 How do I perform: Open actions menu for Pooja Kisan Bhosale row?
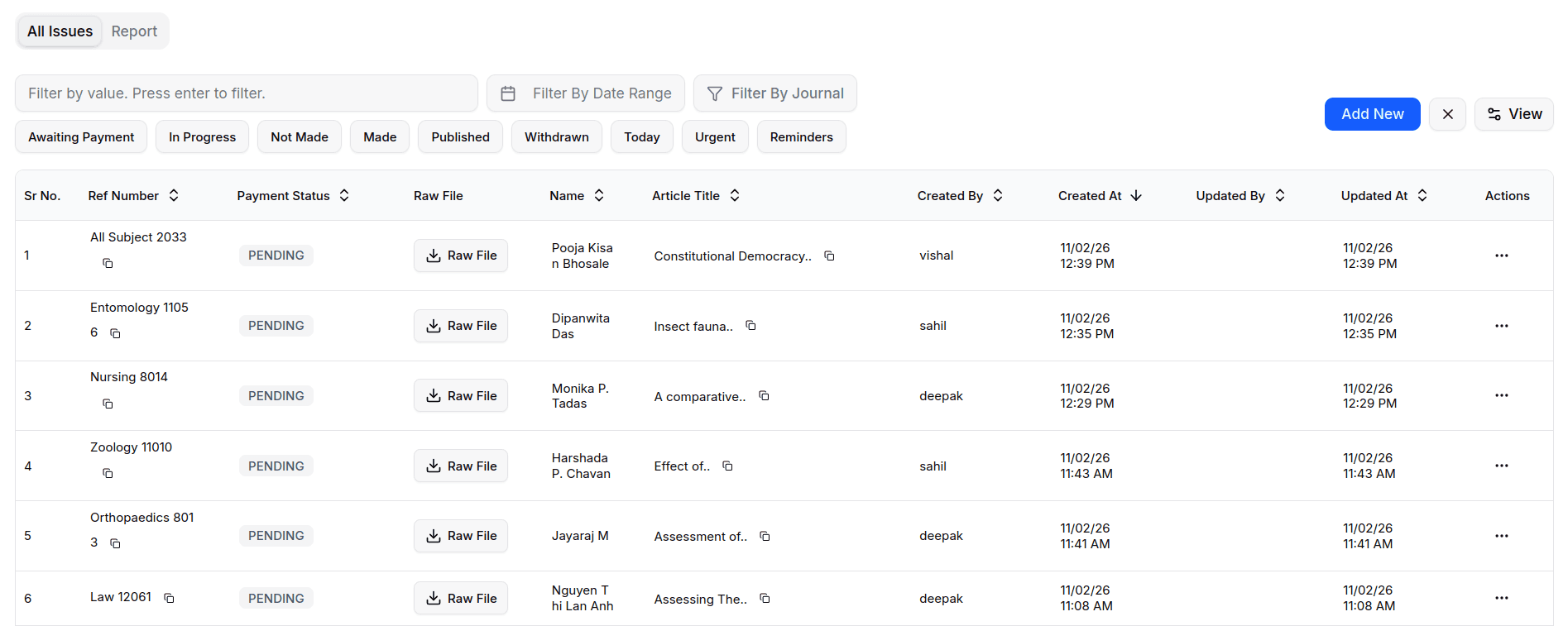click(1501, 256)
